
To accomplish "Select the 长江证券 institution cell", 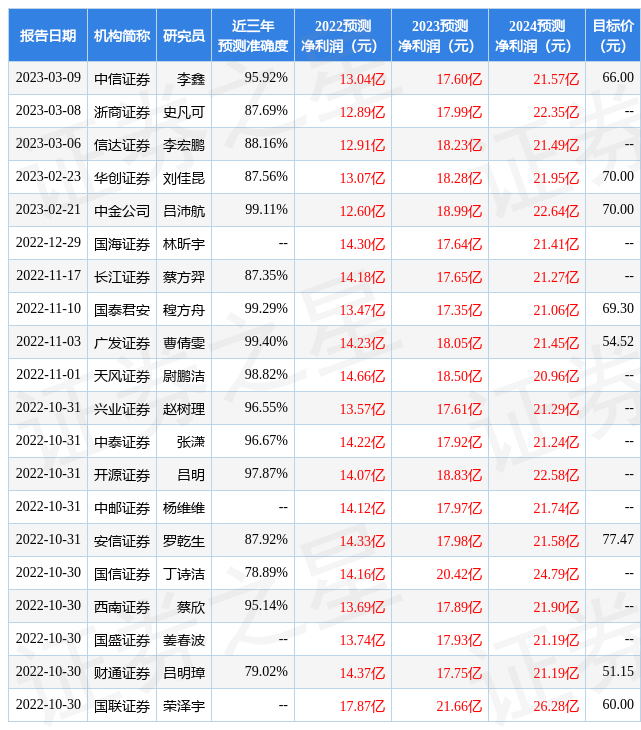I will 122,277.
